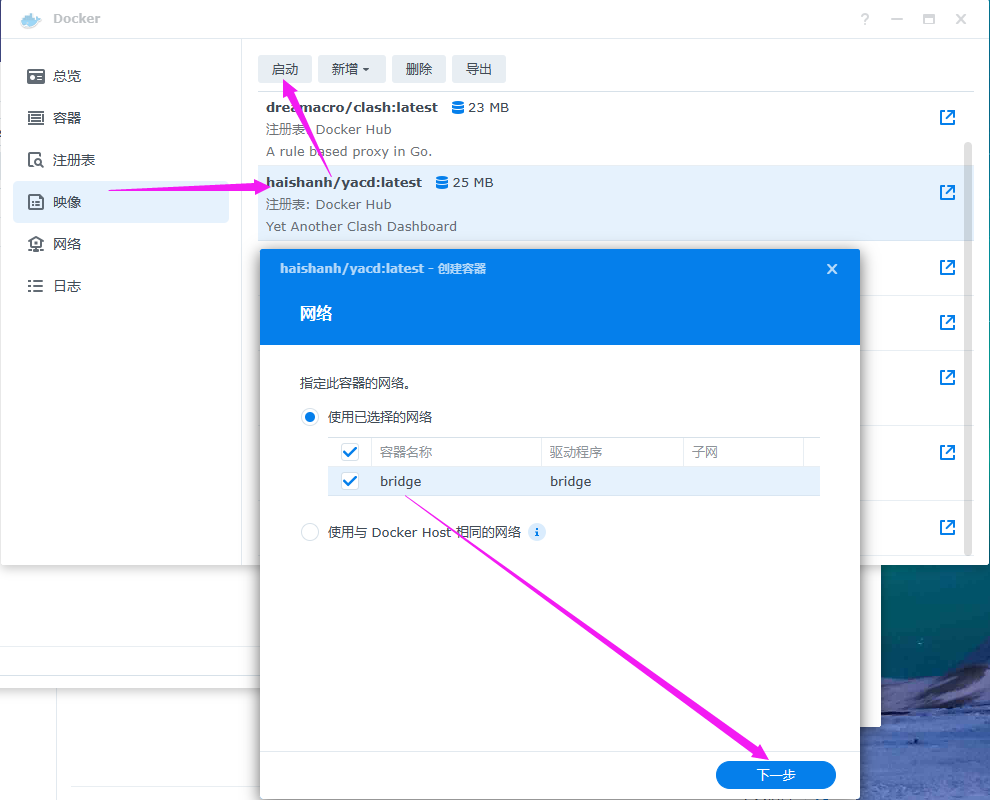990x800 pixels.
Task: Open the 新增 add dropdown
Action: [x=352, y=69]
